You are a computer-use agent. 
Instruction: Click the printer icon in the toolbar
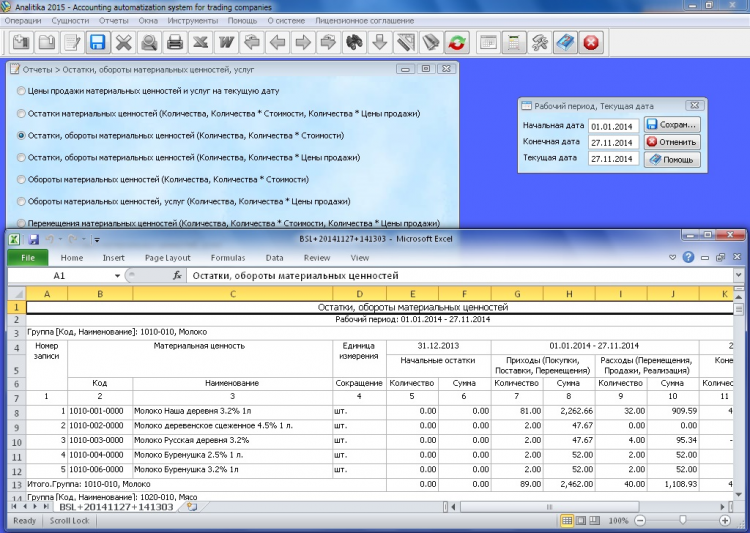(x=174, y=42)
